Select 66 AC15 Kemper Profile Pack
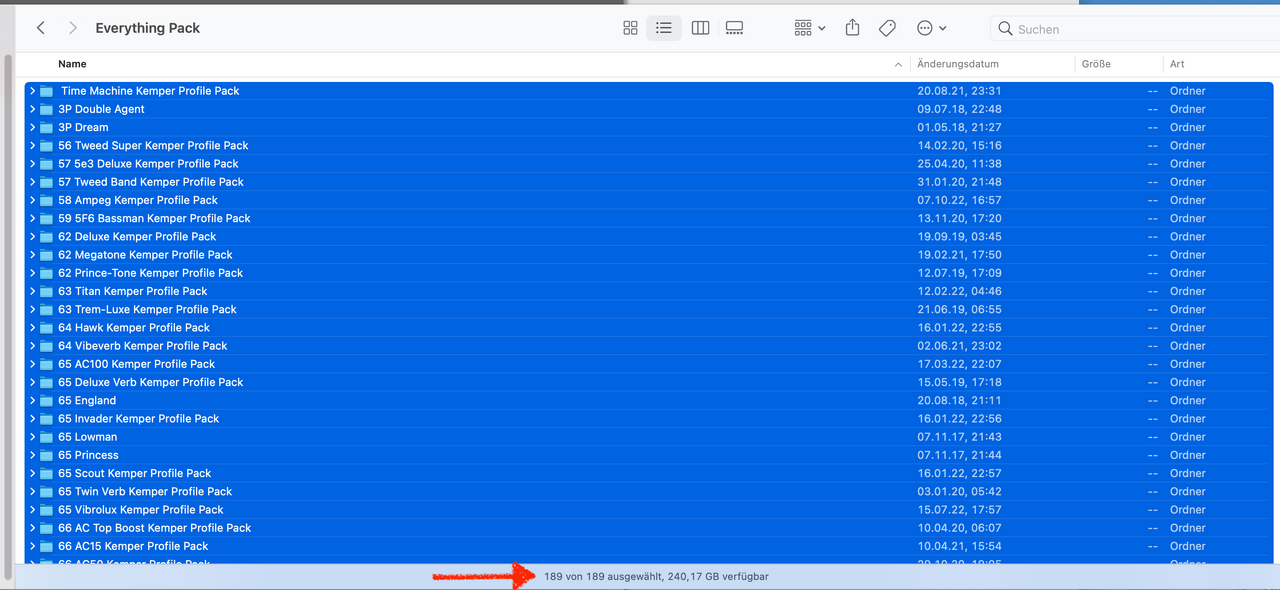 (649, 546)
